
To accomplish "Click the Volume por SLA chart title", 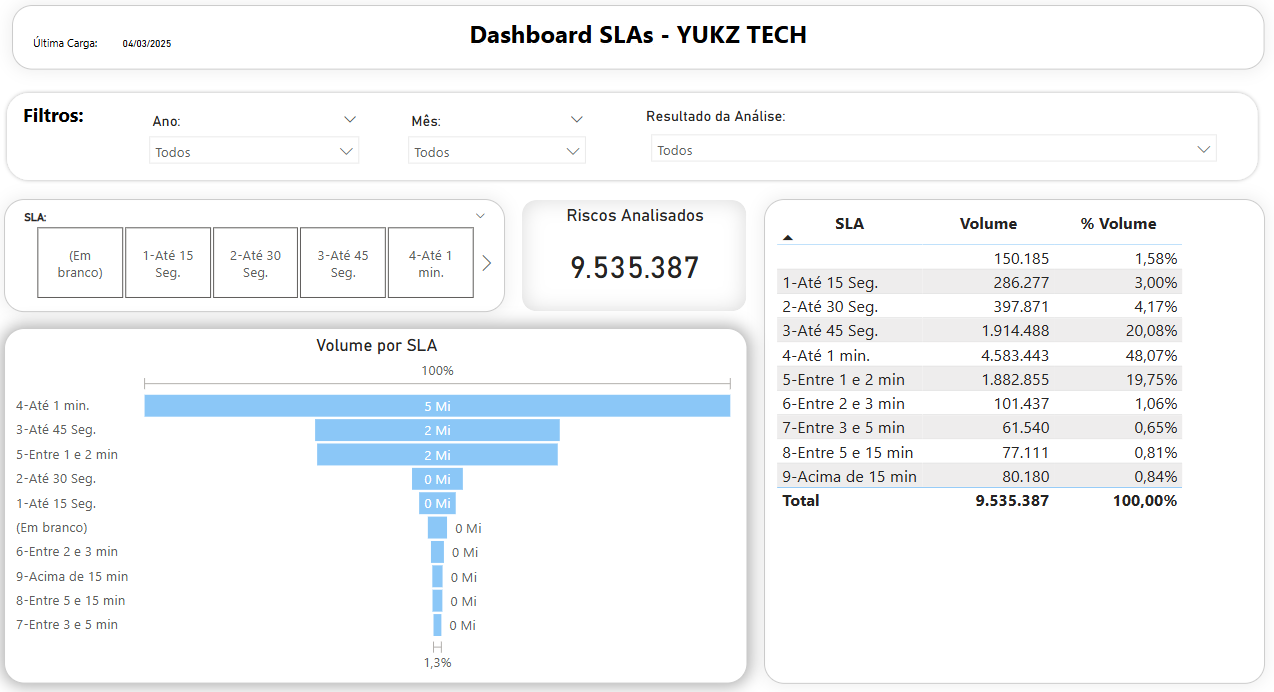I will click(376, 346).
